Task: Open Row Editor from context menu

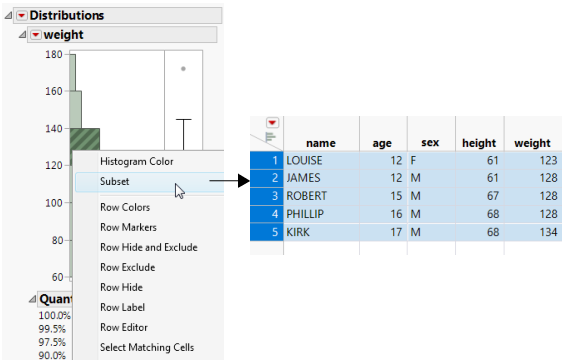Action: point(124,327)
